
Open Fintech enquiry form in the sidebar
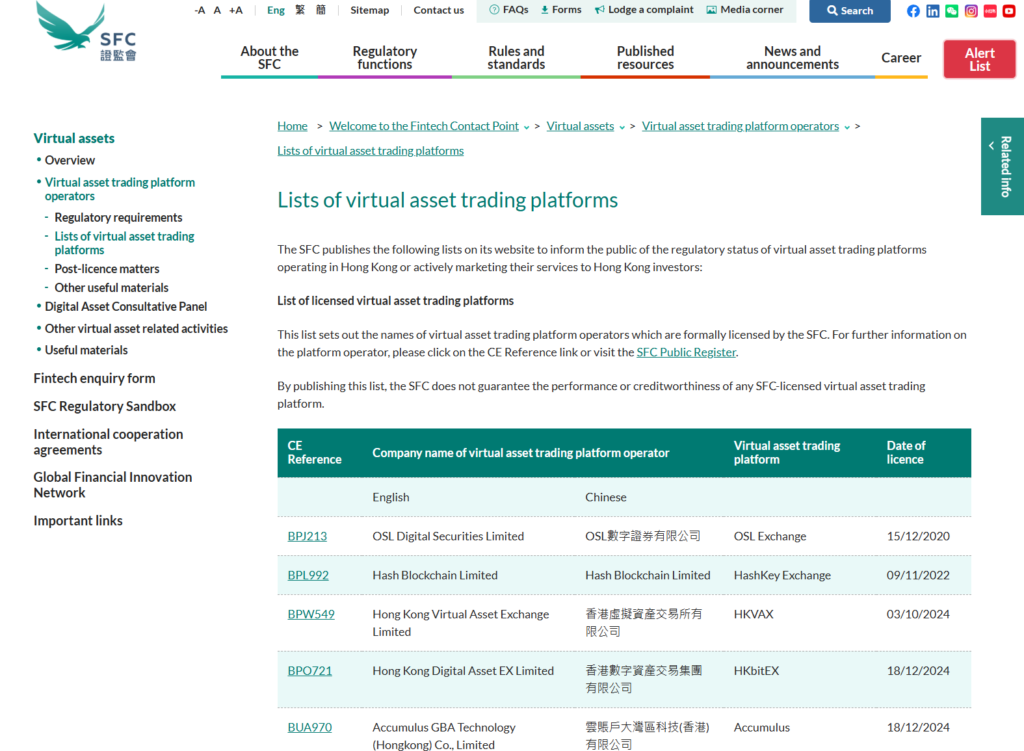click(94, 378)
